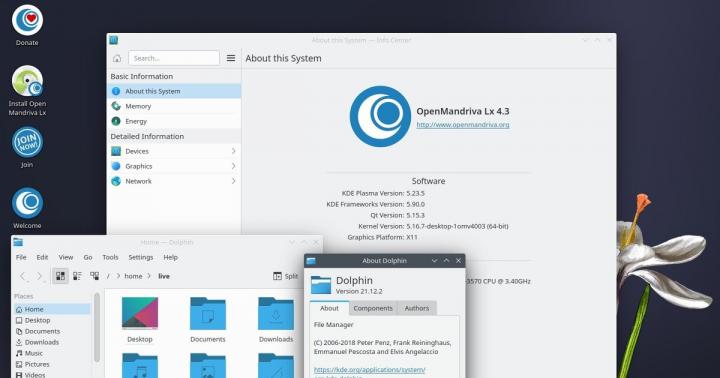Select About this System in sidebar
The width and height of the screenshot is (720, 378).
174,91
